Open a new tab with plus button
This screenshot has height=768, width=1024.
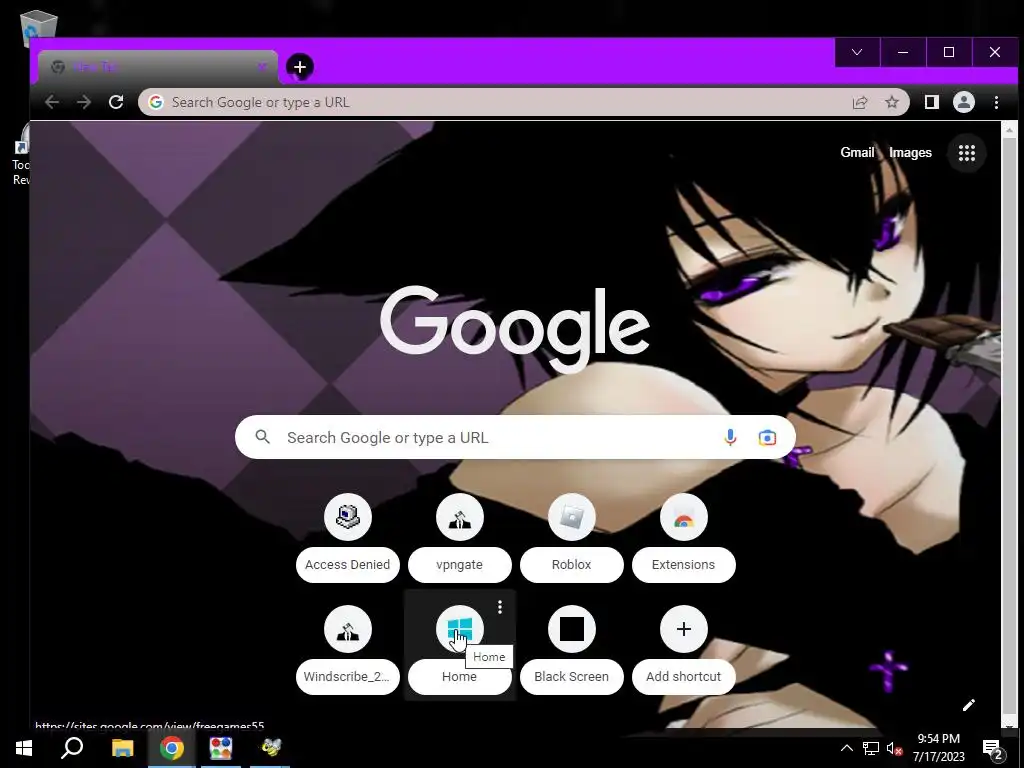tap(300, 67)
